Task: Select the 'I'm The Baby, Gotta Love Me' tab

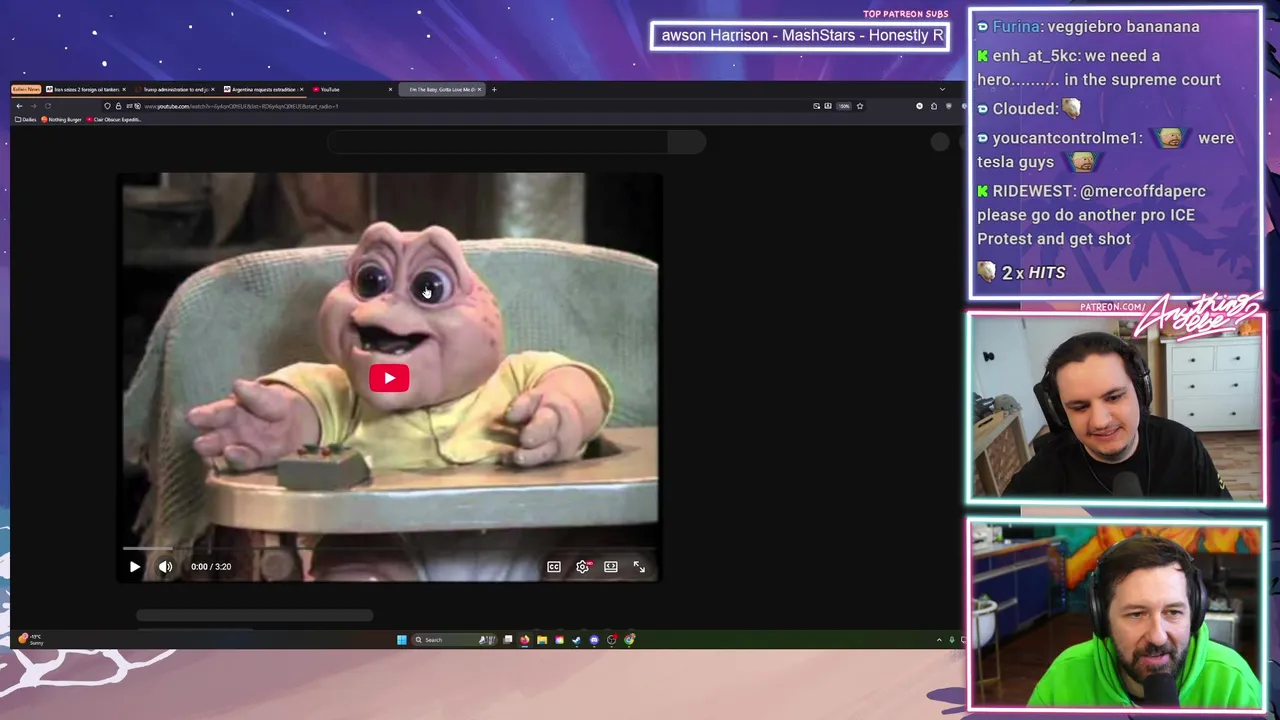Action: click(440, 89)
